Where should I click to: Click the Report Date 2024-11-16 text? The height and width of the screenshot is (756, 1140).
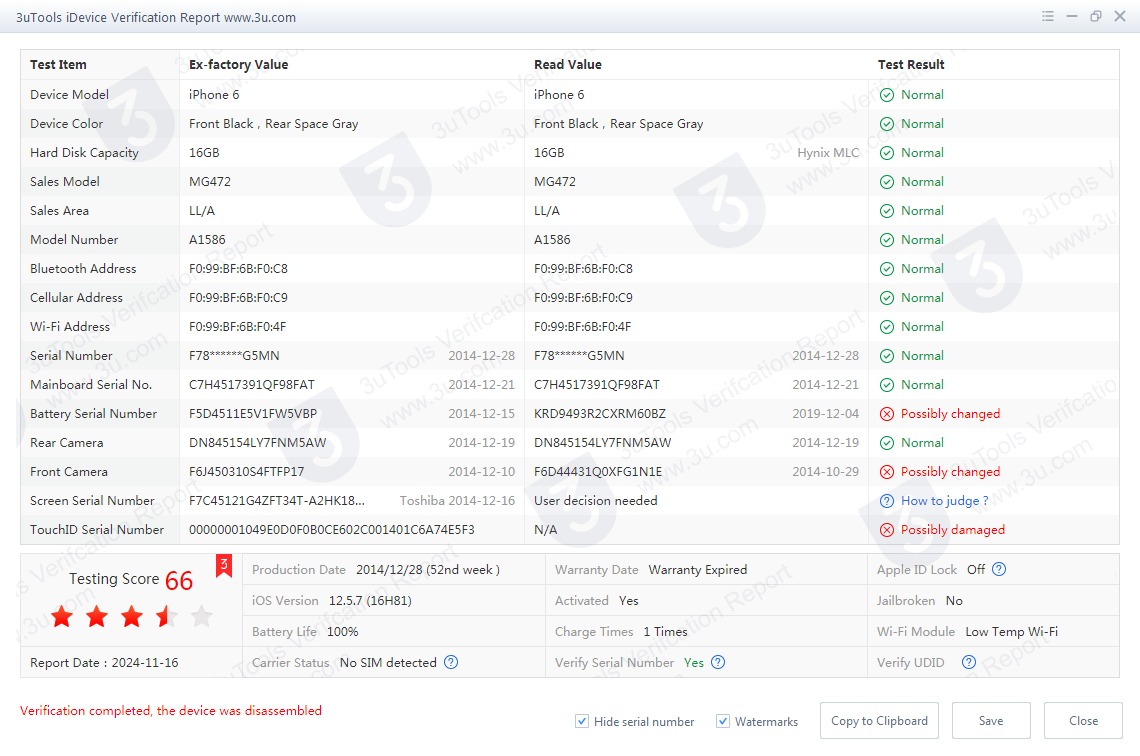(x=104, y=663)
